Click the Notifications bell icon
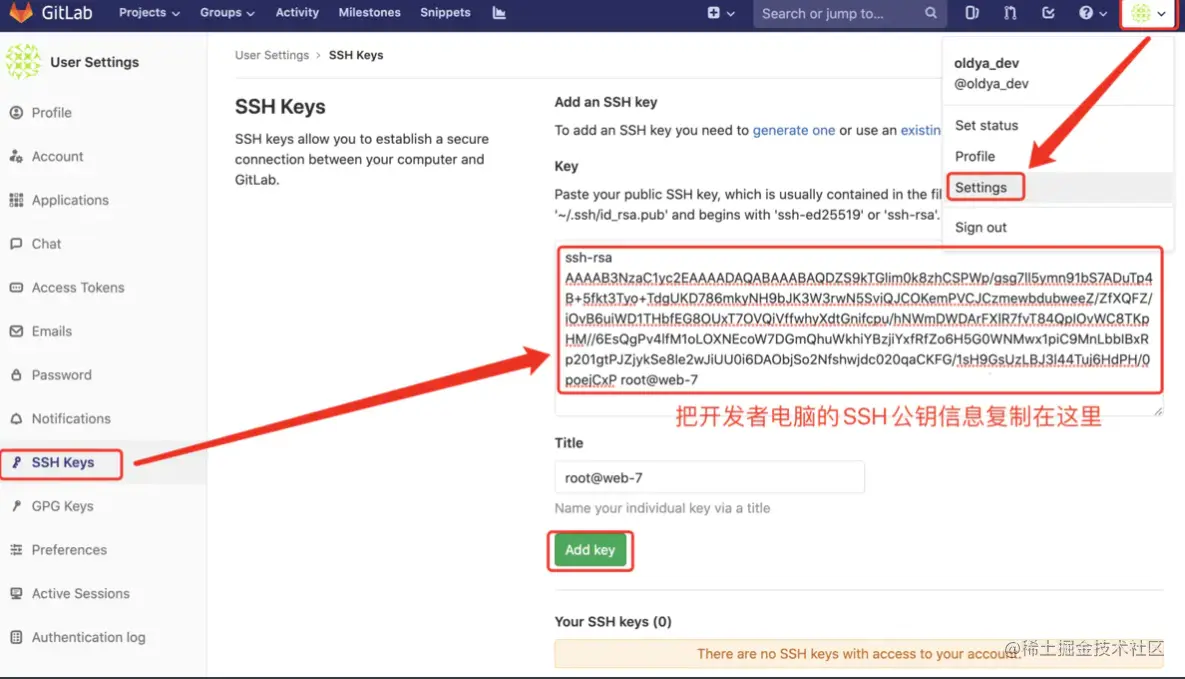 (x=16, y=418)
